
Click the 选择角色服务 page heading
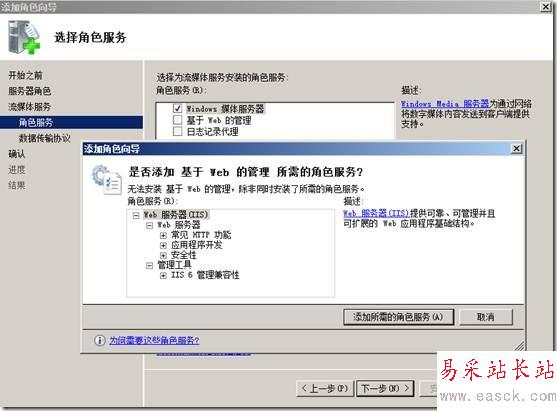(x=90, y=37)
